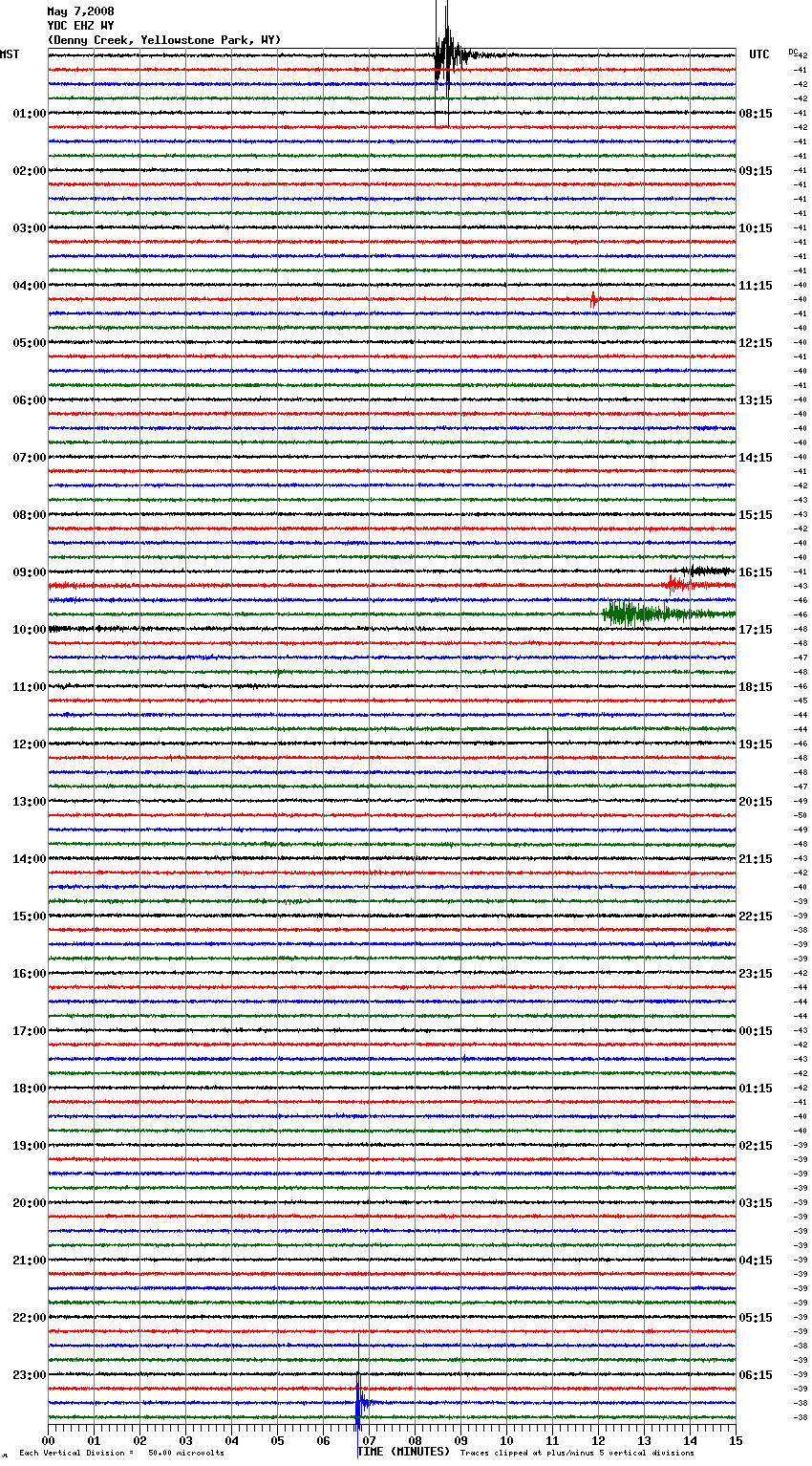Click the 11:00 MST row label
This screenshot has width=812, height=1466.
pos(29,687)
